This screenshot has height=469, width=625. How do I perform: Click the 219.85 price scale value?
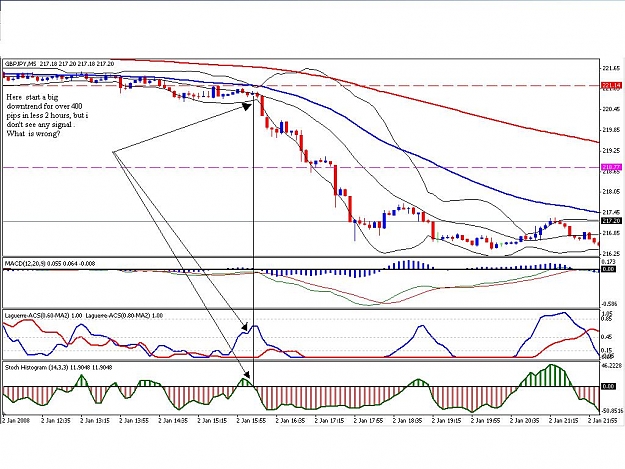coord(612,130)
